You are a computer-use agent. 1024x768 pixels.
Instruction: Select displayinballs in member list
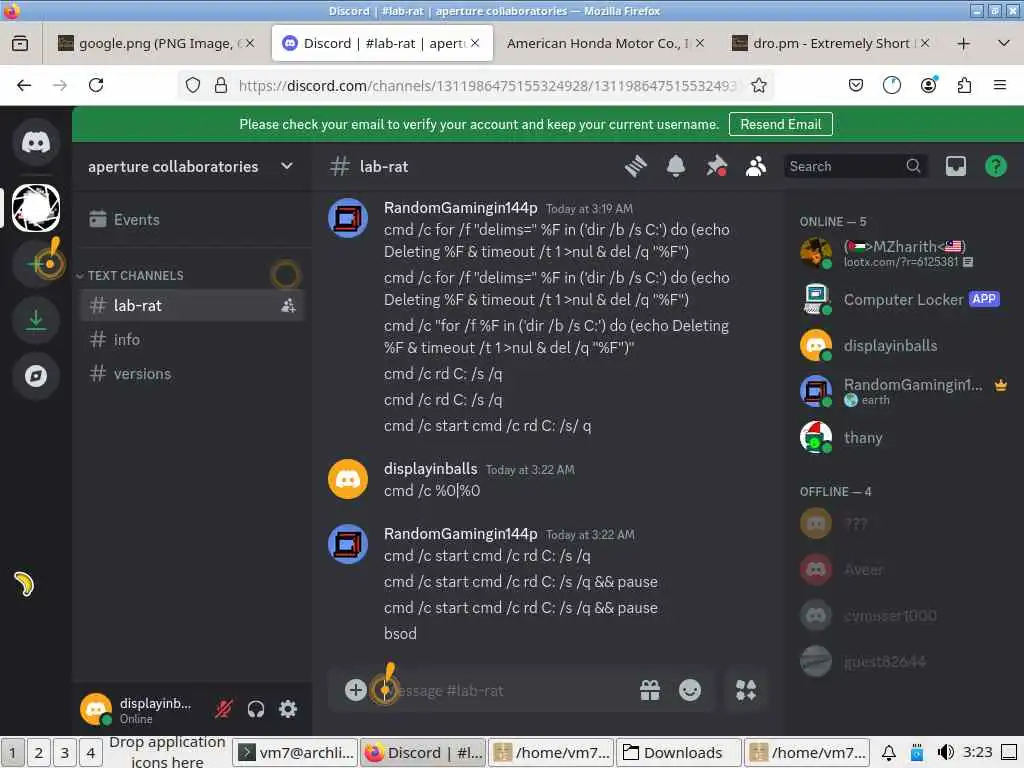point(904,345)
